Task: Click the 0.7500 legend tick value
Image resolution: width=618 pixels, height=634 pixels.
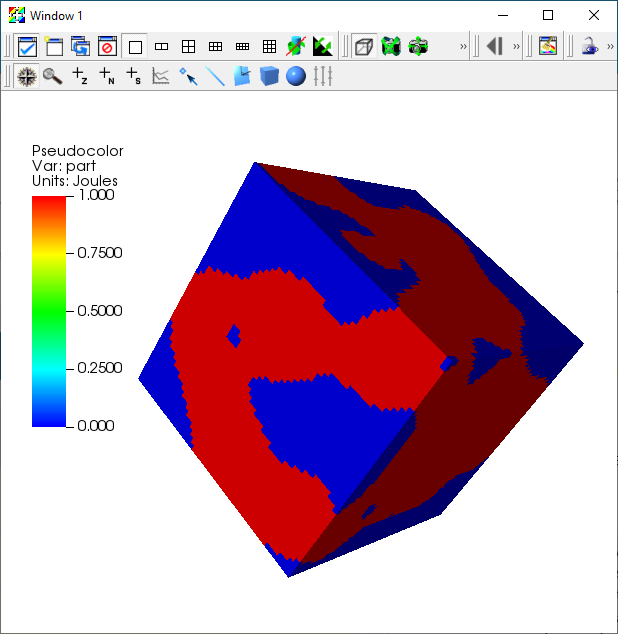Action: click(x=99, y=253)
